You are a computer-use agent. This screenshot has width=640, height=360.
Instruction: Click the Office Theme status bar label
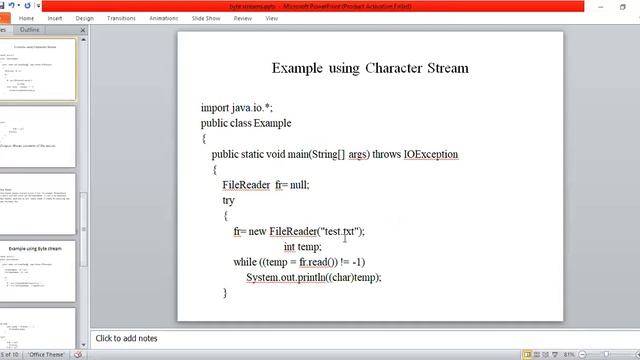coord(46,355)
